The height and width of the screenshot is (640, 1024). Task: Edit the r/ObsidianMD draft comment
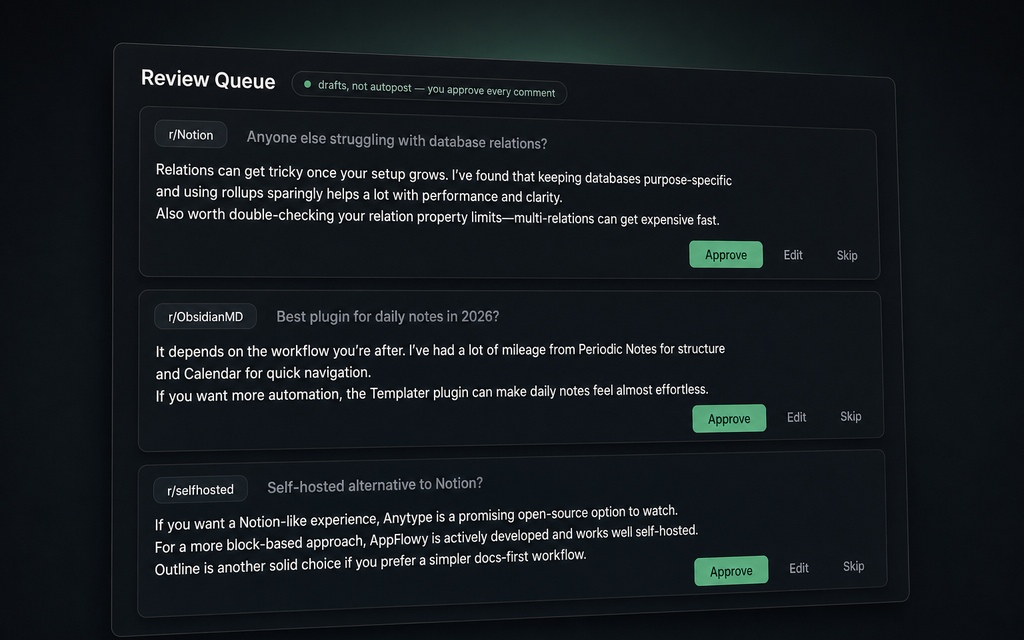point(796,417)
